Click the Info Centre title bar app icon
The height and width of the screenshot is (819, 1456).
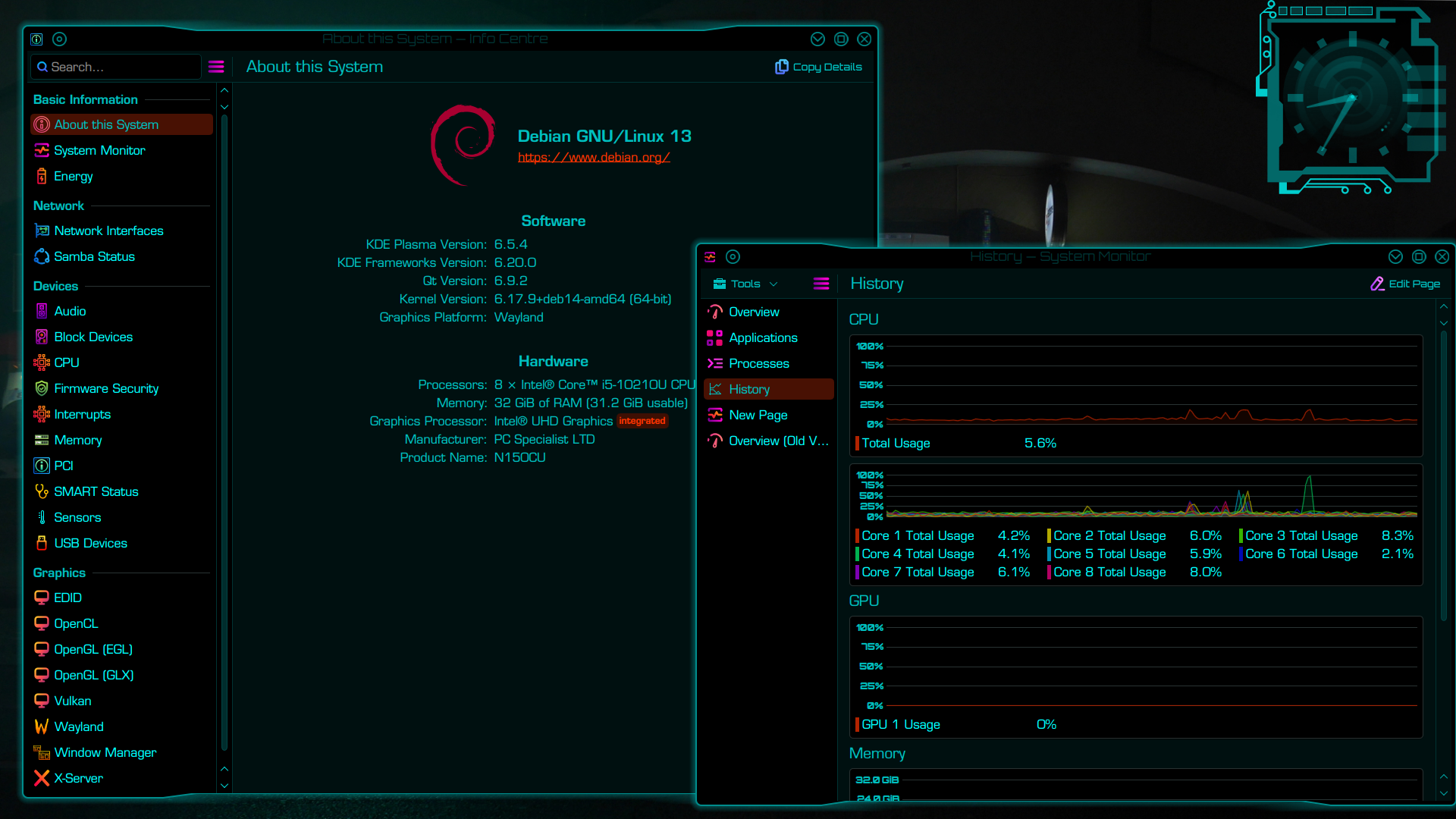(x=36, y=39)
